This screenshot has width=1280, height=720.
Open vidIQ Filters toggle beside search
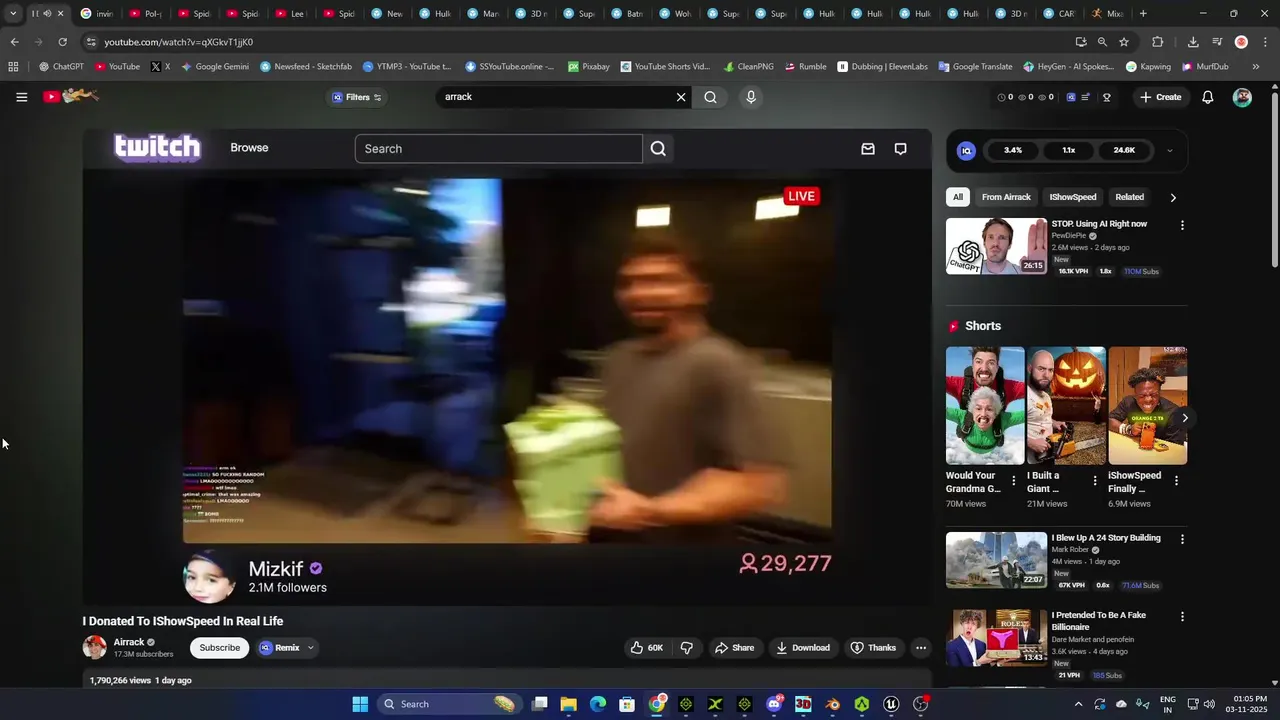[x=357, y=97]
